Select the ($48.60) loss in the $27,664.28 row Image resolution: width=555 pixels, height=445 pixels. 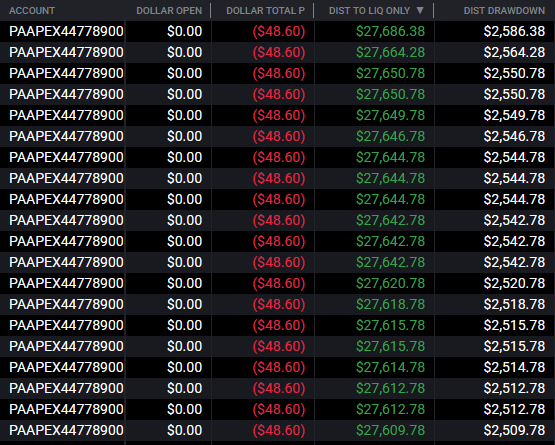[279, 52]
